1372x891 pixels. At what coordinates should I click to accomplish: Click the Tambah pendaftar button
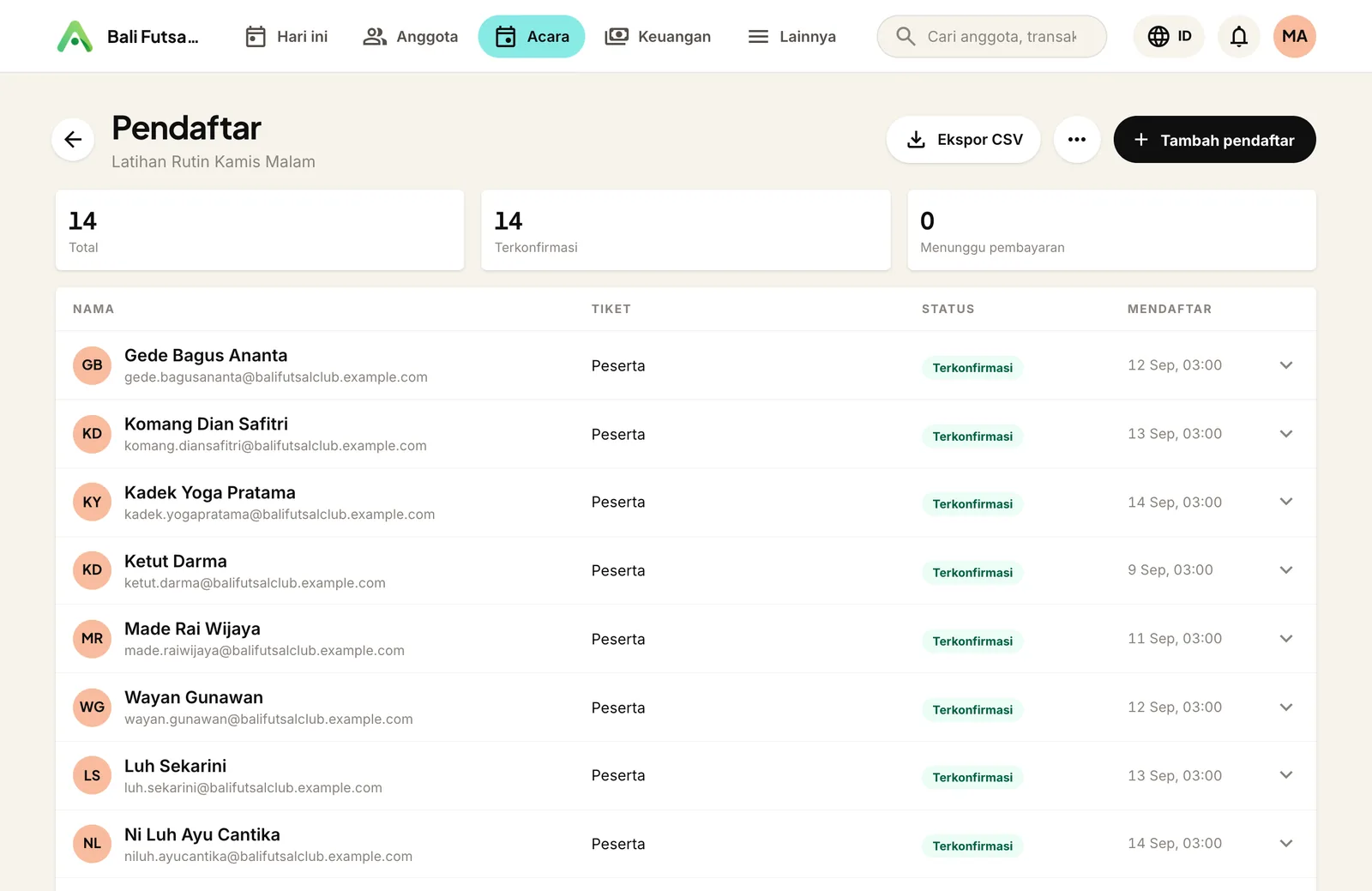pos(1214,139)
